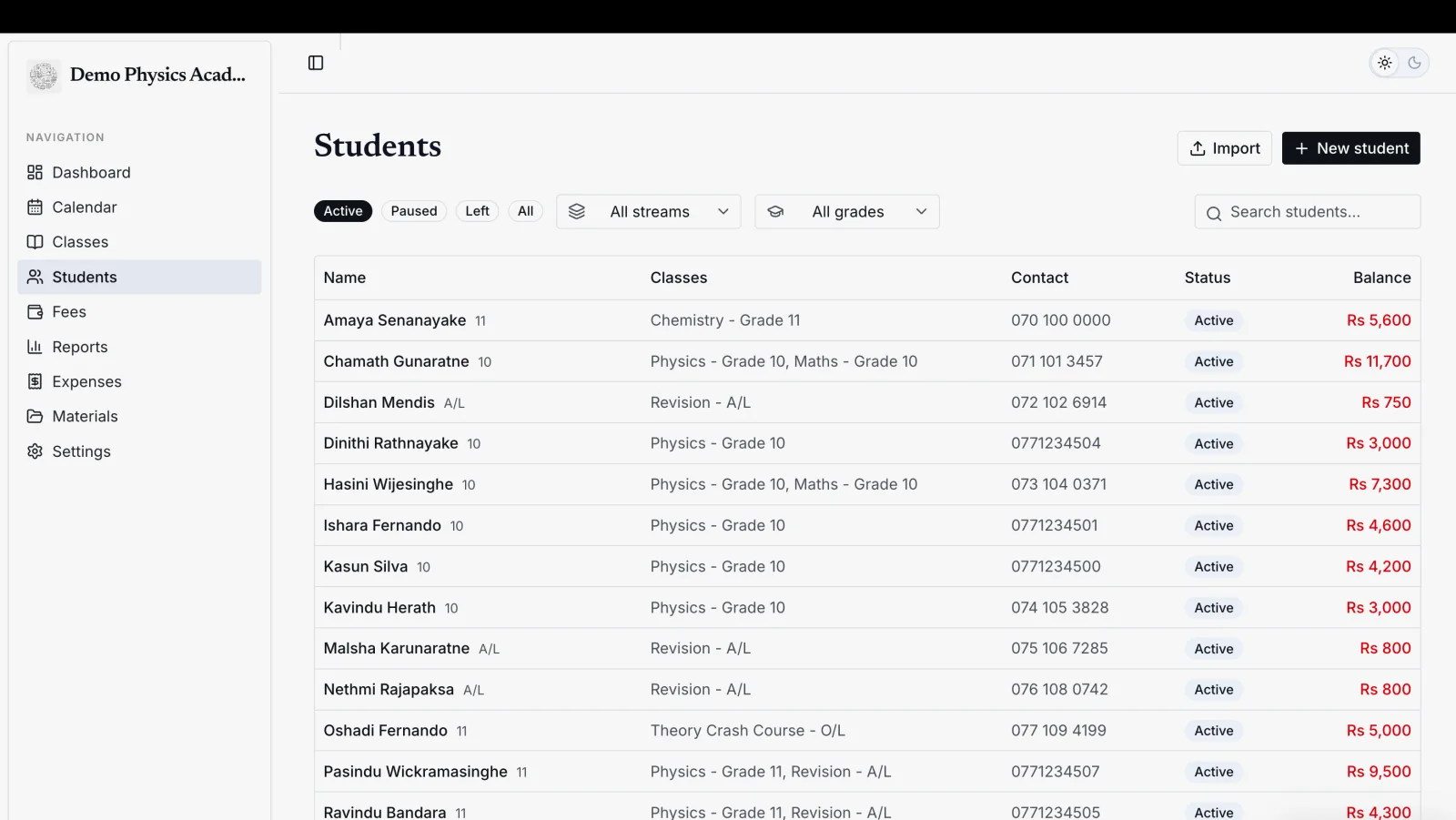
Task: Expand the All streams dropdown
Action: pyautogui.click(x=649, y=212)
